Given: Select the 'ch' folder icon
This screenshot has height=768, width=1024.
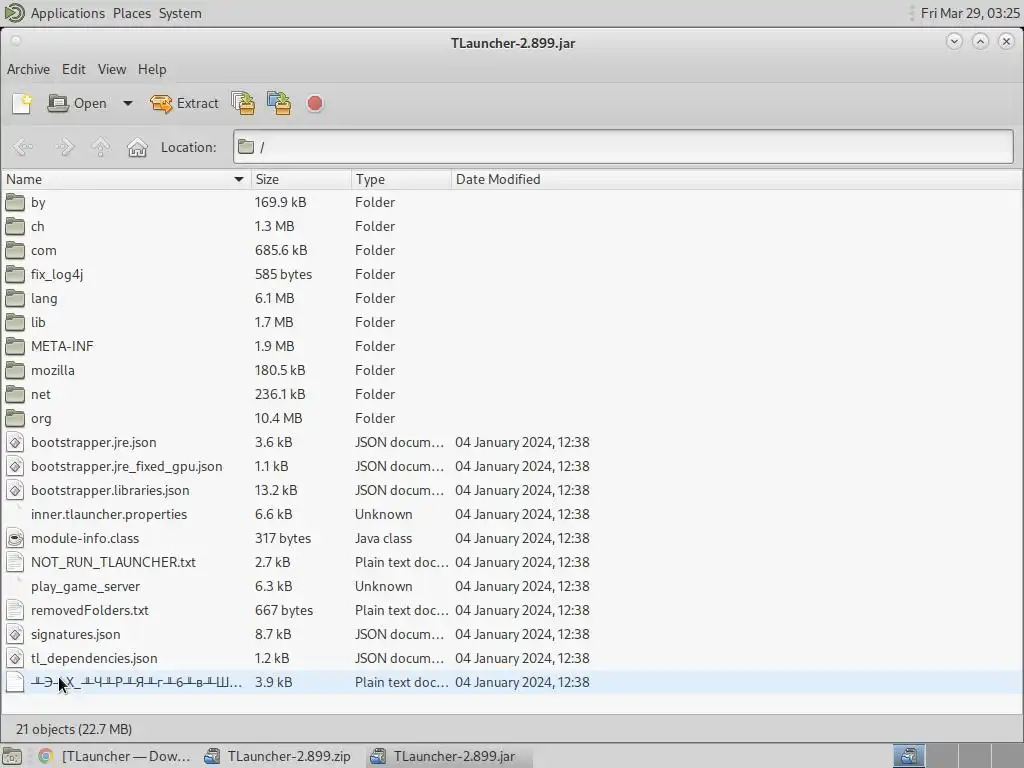Looking at the screenshot, I should pos(15,227).
